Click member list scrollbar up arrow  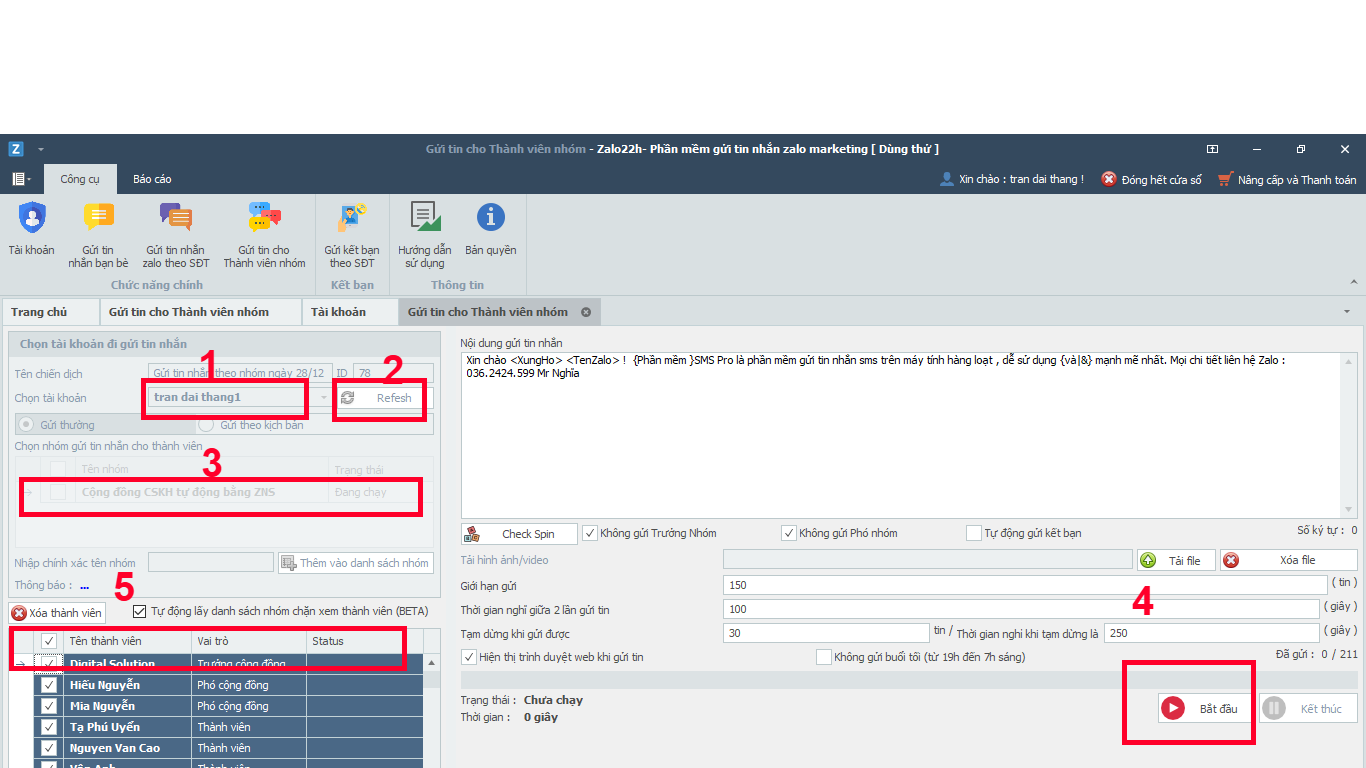click(432, 663)
